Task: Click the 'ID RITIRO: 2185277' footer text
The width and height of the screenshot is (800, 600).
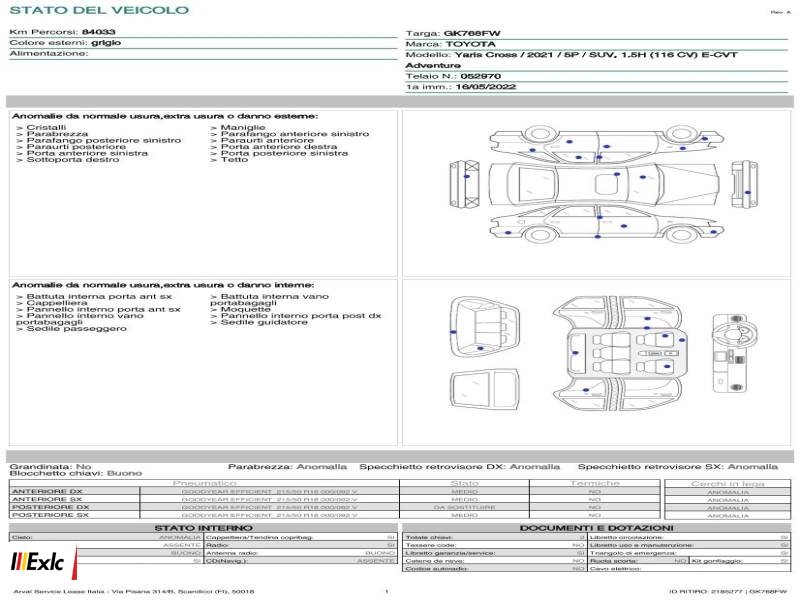Action: [x=707, y=592]
